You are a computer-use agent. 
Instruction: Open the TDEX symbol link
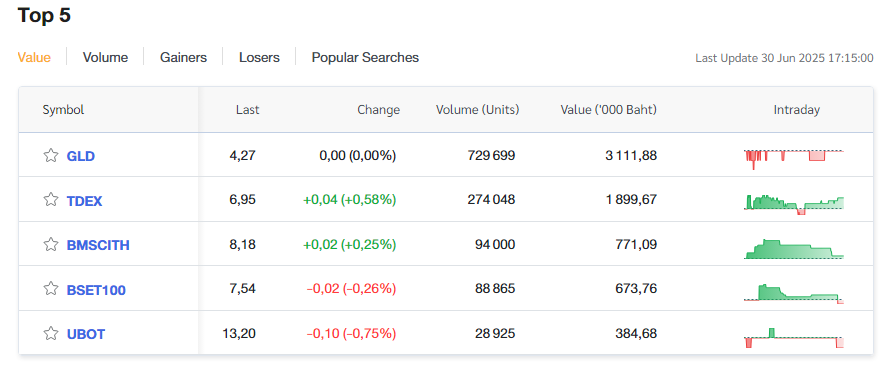click(x=84, y=201)
